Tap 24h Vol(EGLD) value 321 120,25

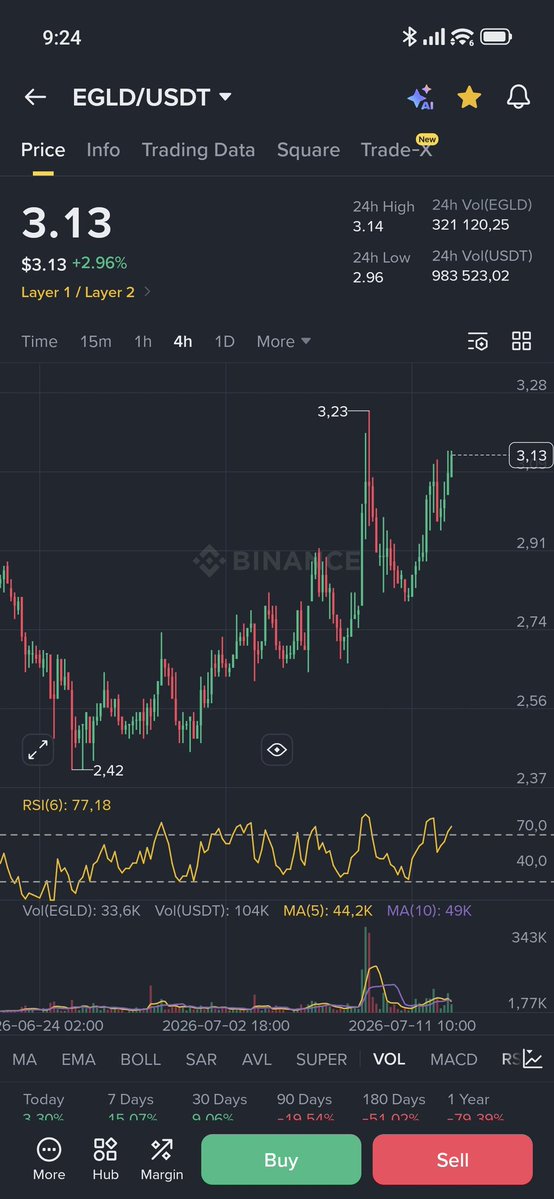pos(471,225)
